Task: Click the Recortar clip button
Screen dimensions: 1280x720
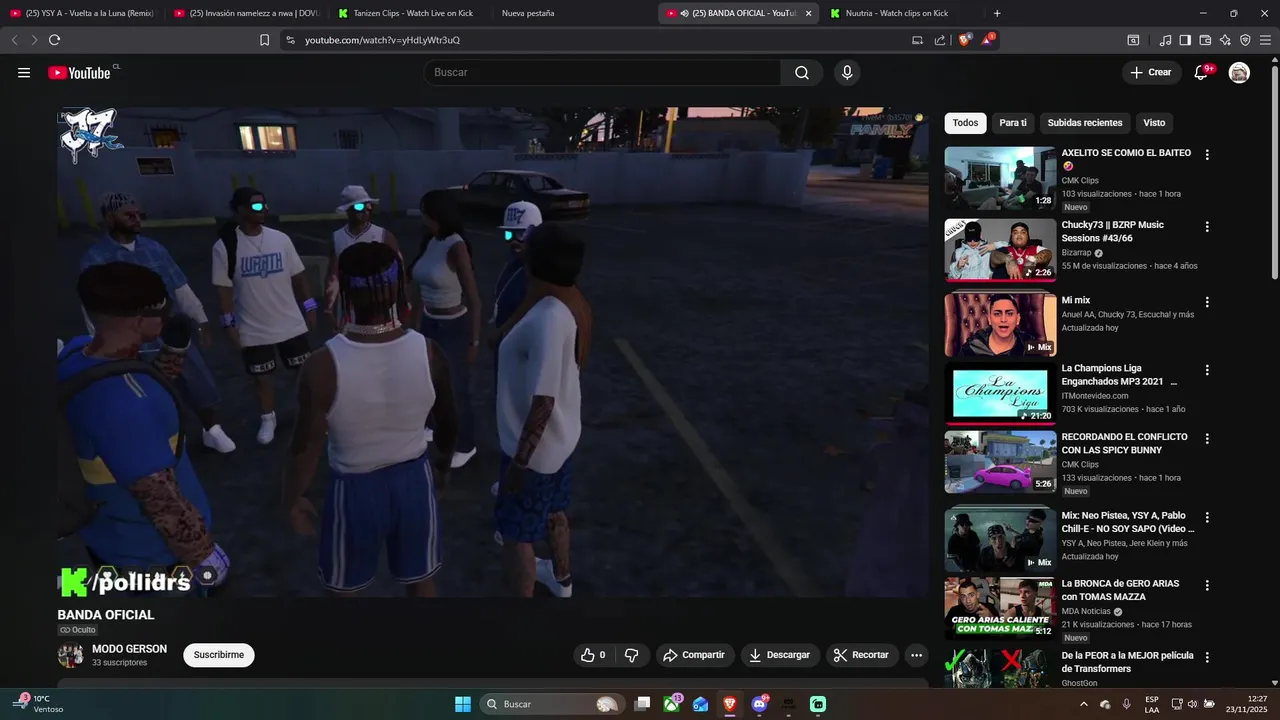Action: 862,655
